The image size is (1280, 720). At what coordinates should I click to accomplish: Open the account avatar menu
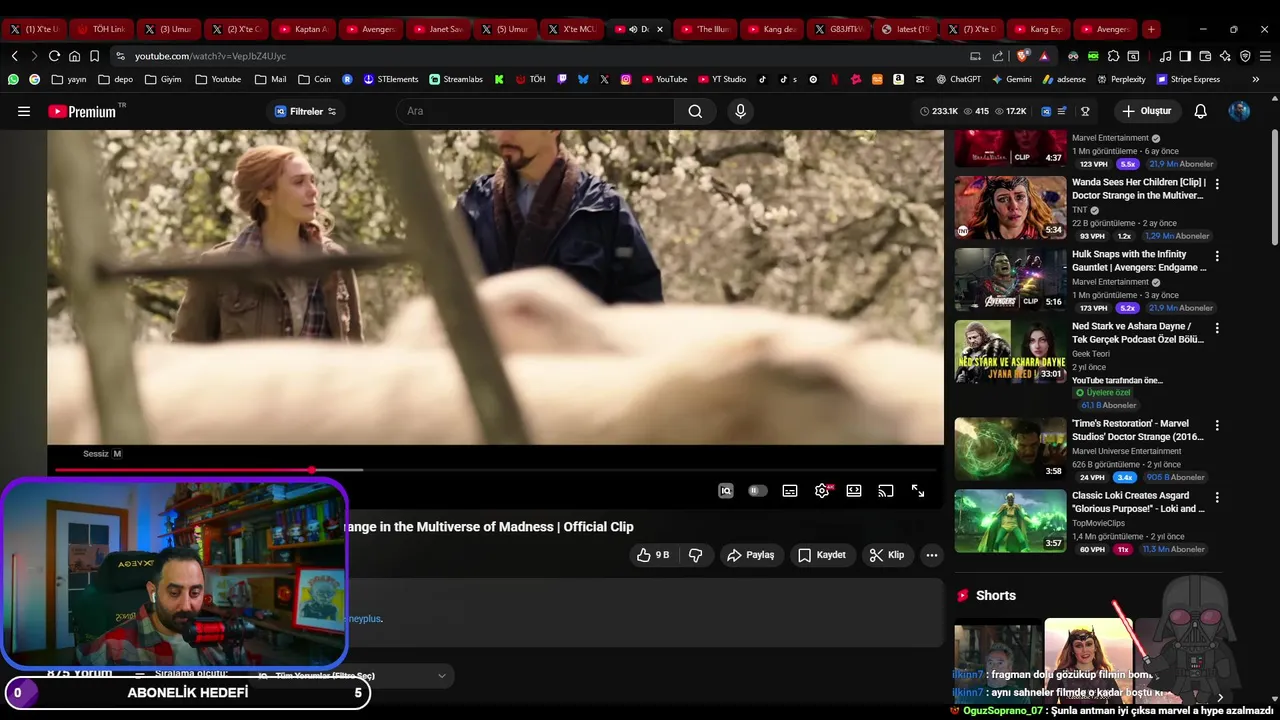point(1239,111)
